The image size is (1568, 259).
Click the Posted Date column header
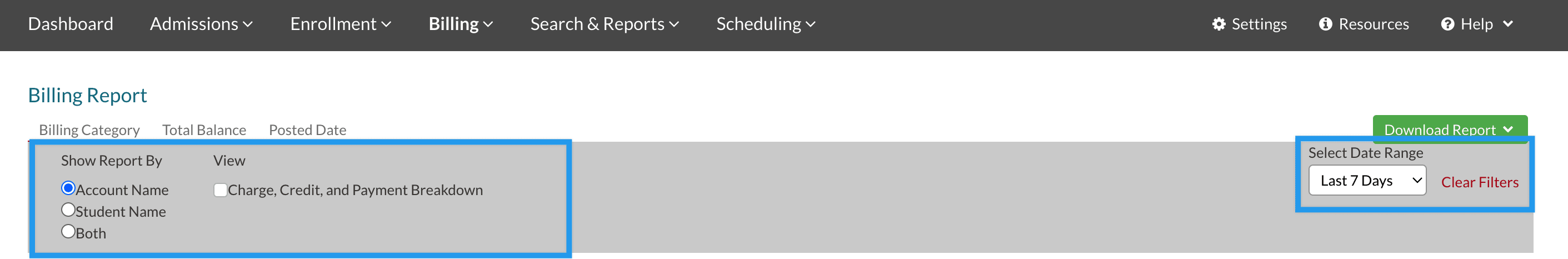(307, 130)
